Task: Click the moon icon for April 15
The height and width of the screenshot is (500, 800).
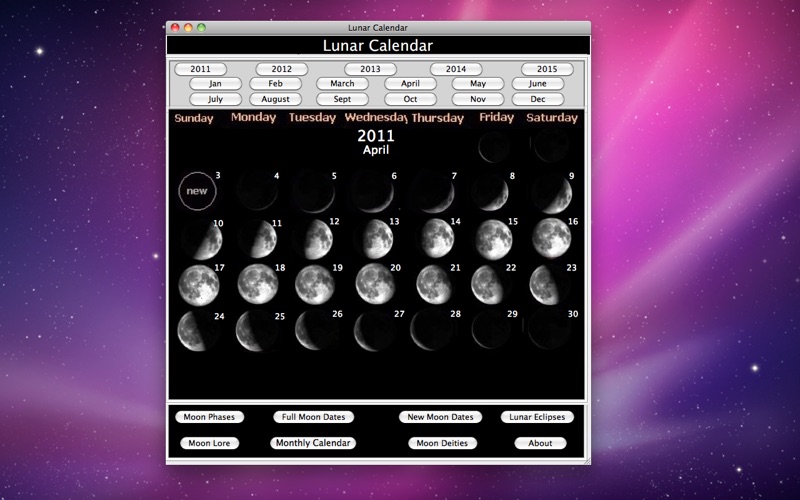Action: click(494, 240)
